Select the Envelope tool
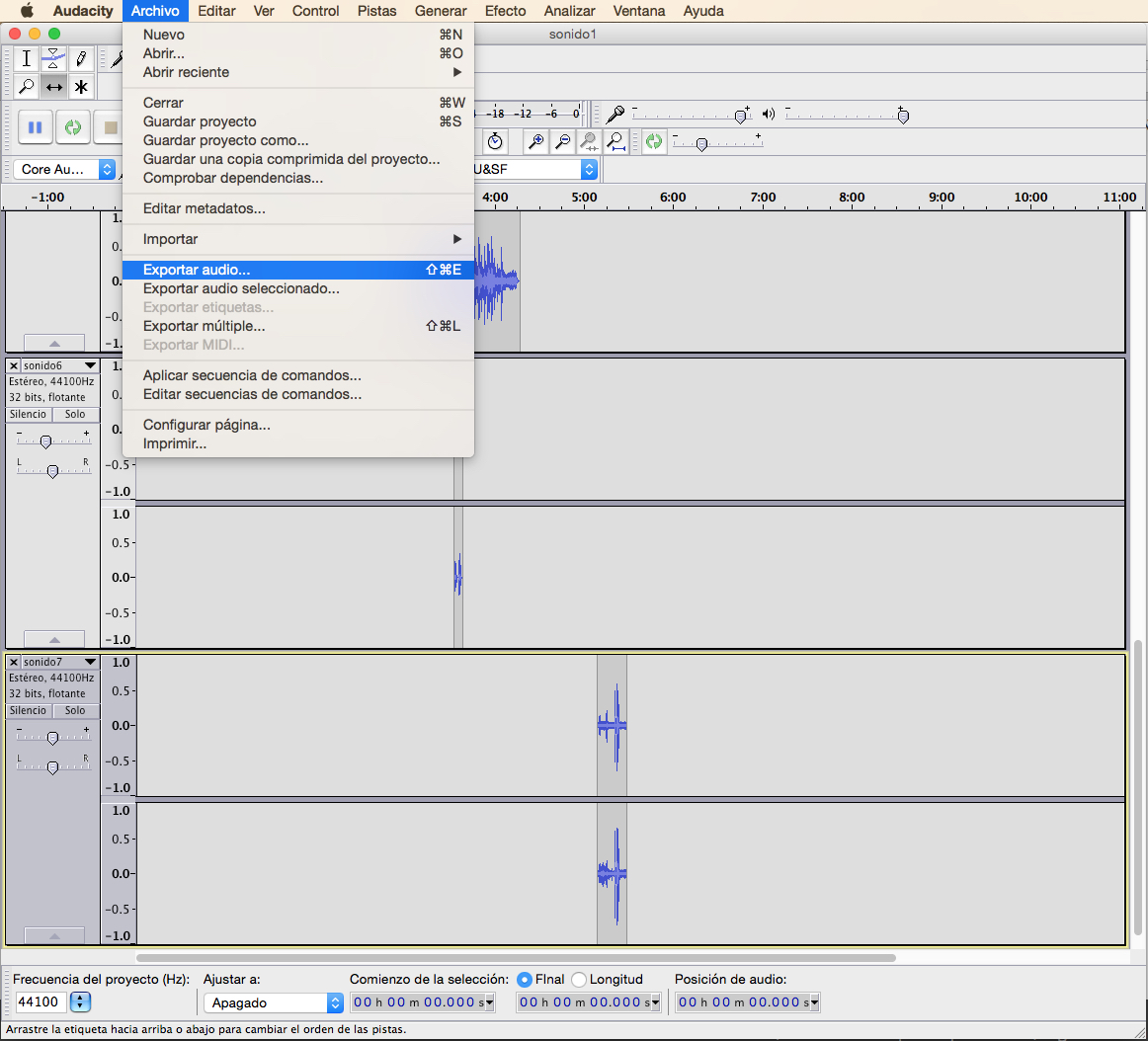Image resolution: width=1148 pixels, height=1041 pixels. [53, 59]
